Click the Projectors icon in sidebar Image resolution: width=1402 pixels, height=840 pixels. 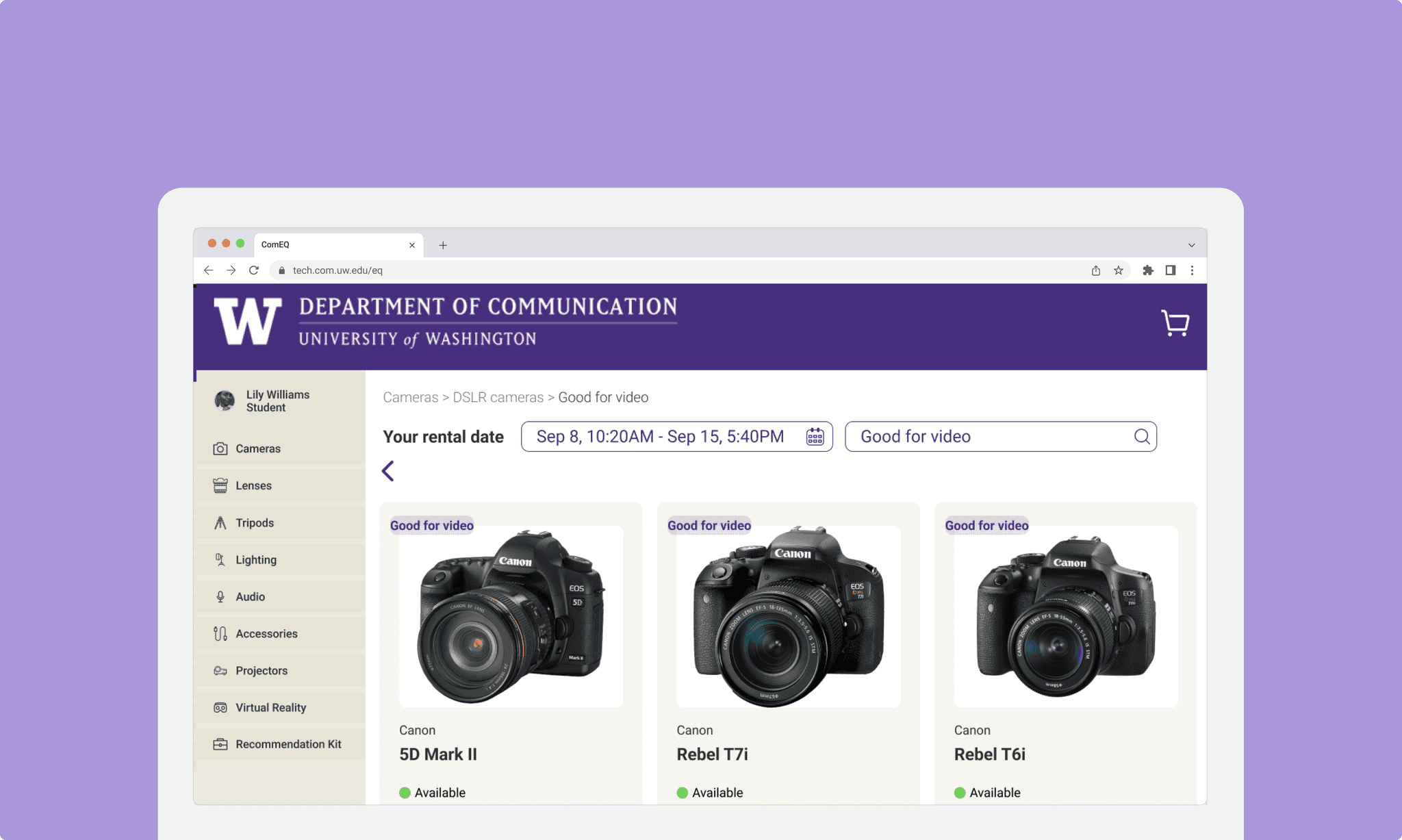tap(220, 671)
